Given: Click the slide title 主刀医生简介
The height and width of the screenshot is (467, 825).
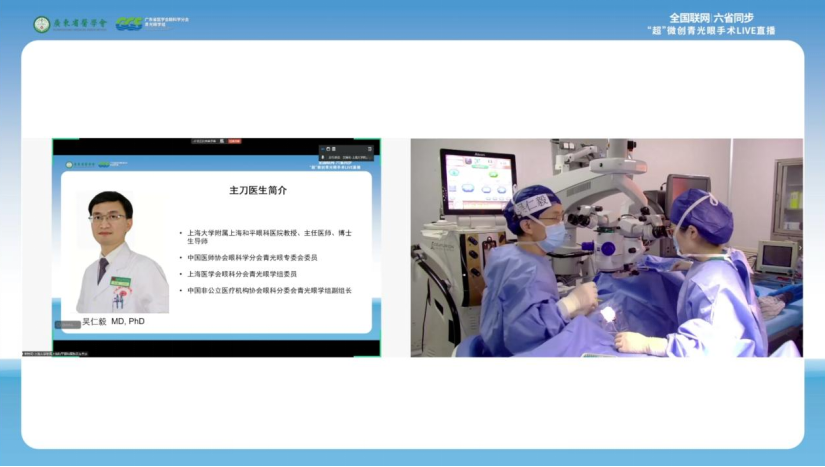Looking at the screenshot, I should (x=257, y=190).
